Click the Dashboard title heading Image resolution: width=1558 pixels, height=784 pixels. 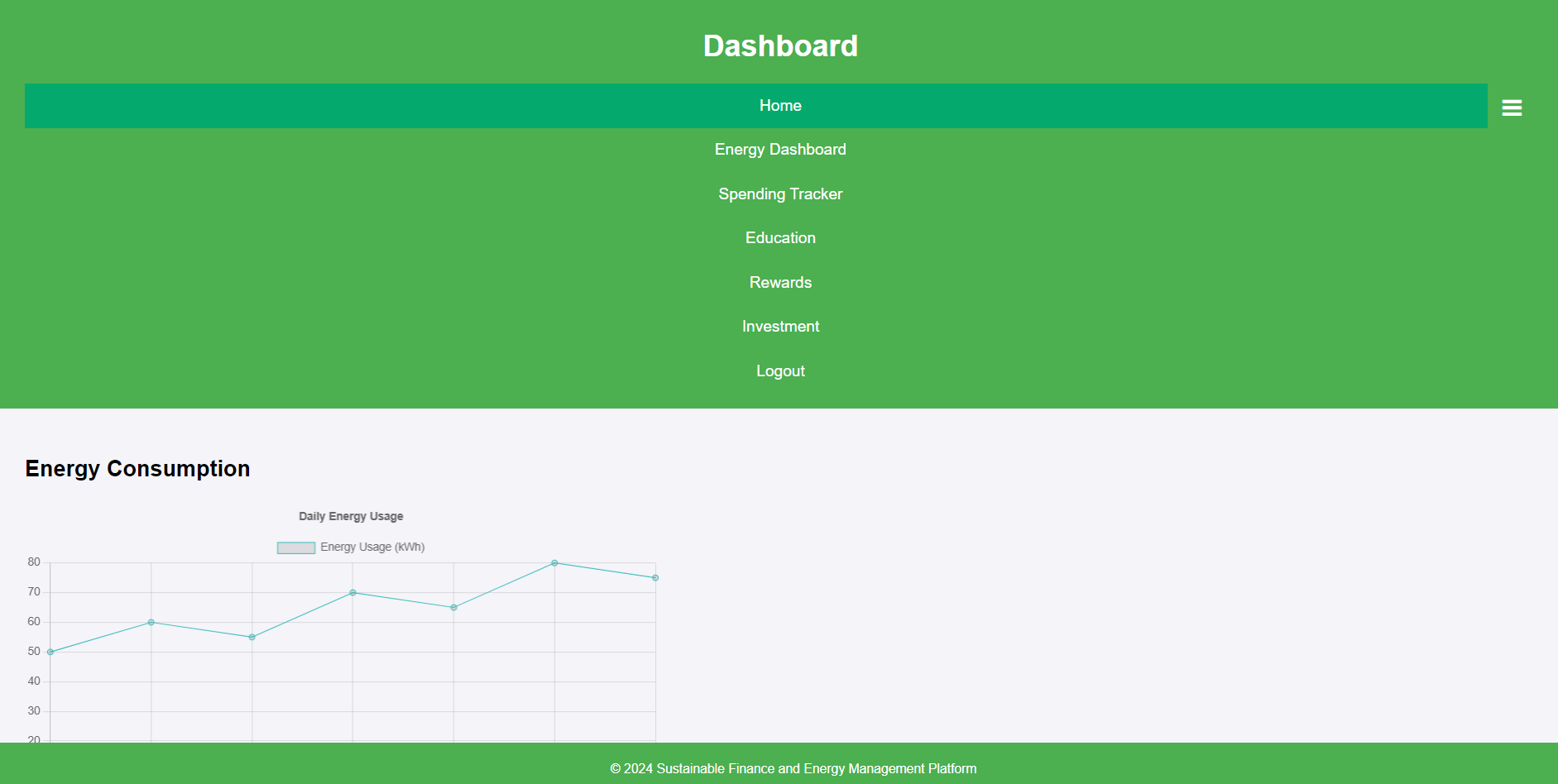click(x=779, y=45)
